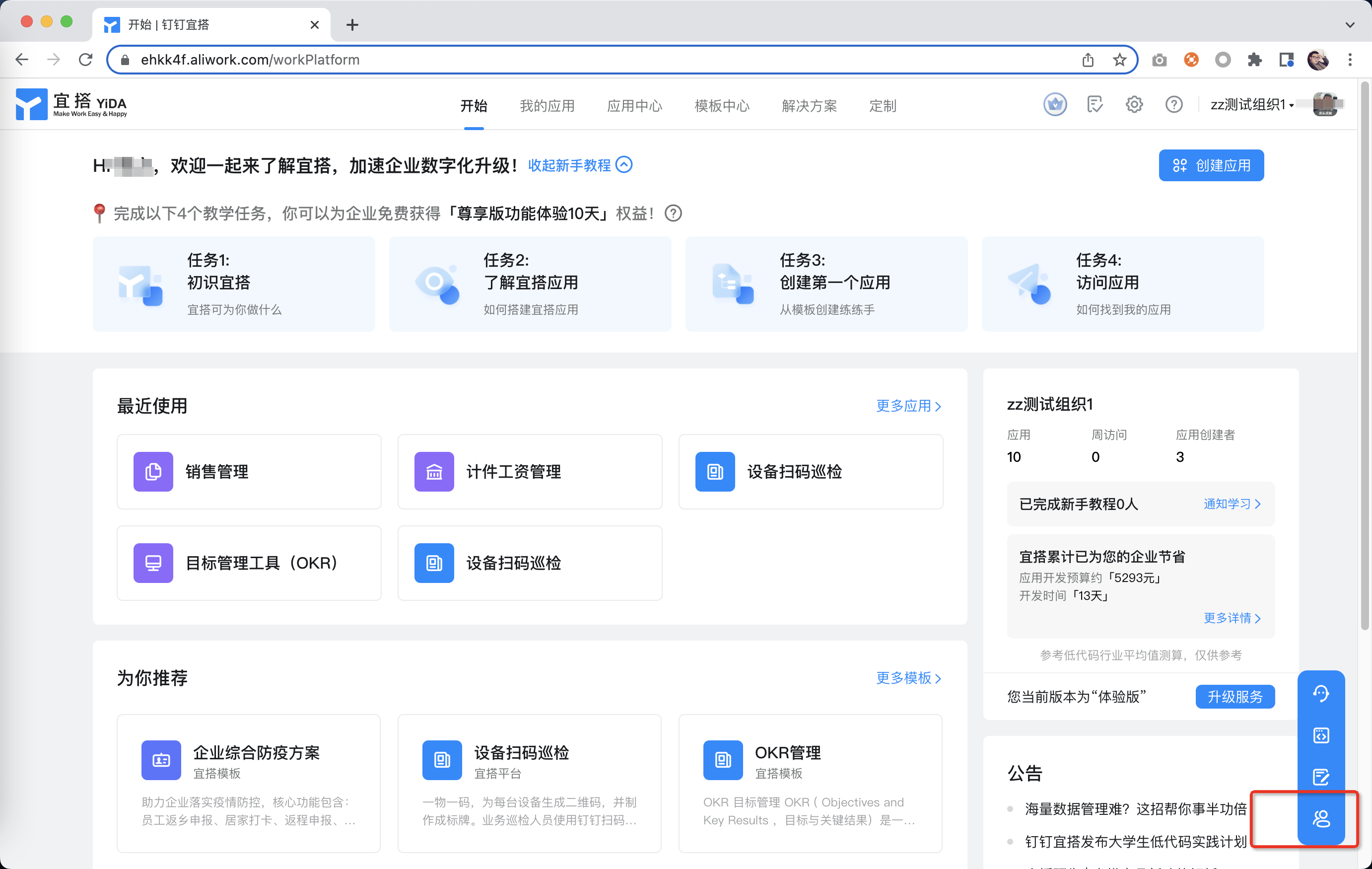Open 任务3: 创建第一个应用 card

[x=826, y=284]
